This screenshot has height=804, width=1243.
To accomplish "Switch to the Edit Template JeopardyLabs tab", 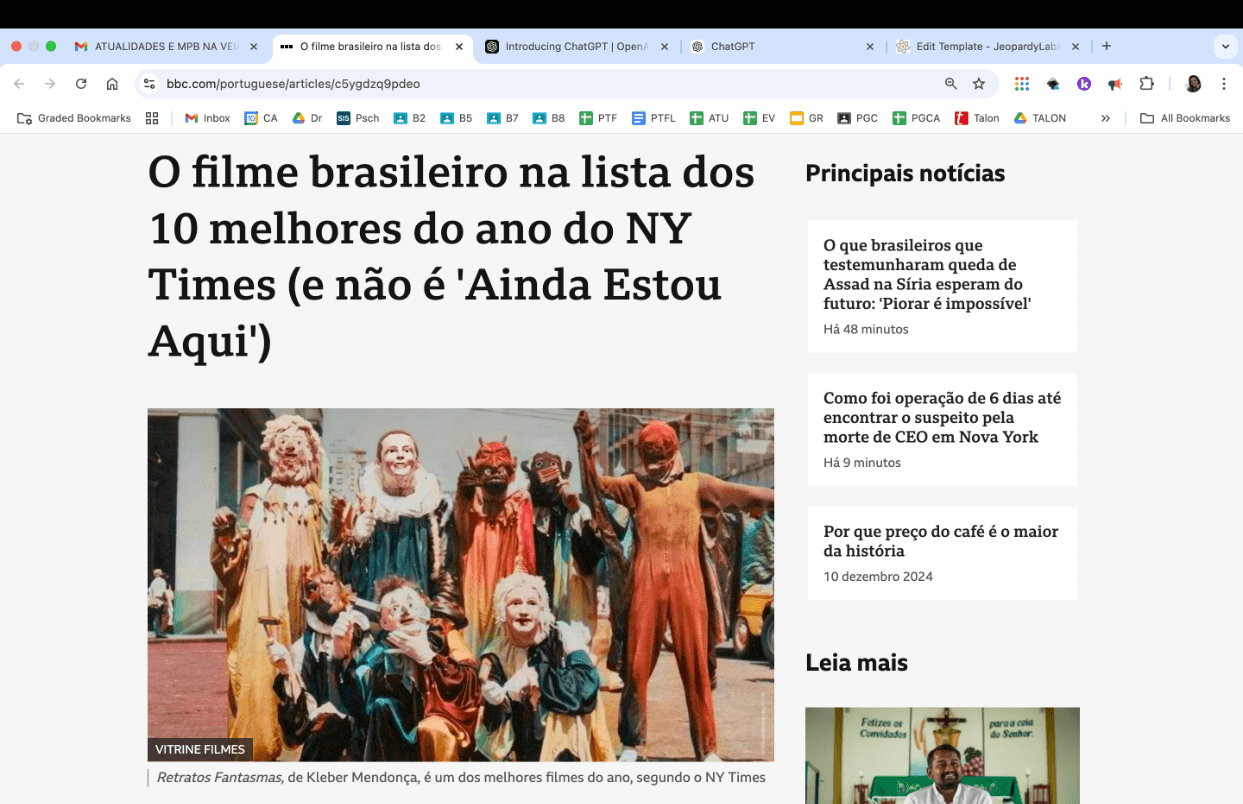I will [x=987, y=46].
